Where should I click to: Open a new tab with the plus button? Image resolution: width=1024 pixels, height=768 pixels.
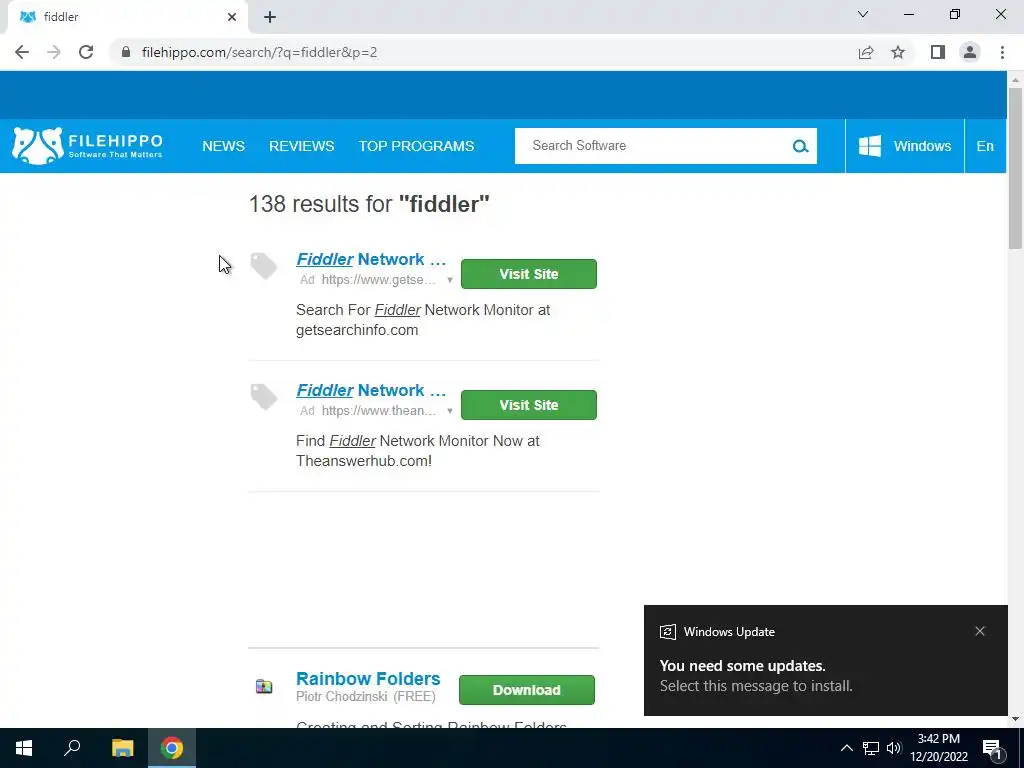[x=270, y=18]
